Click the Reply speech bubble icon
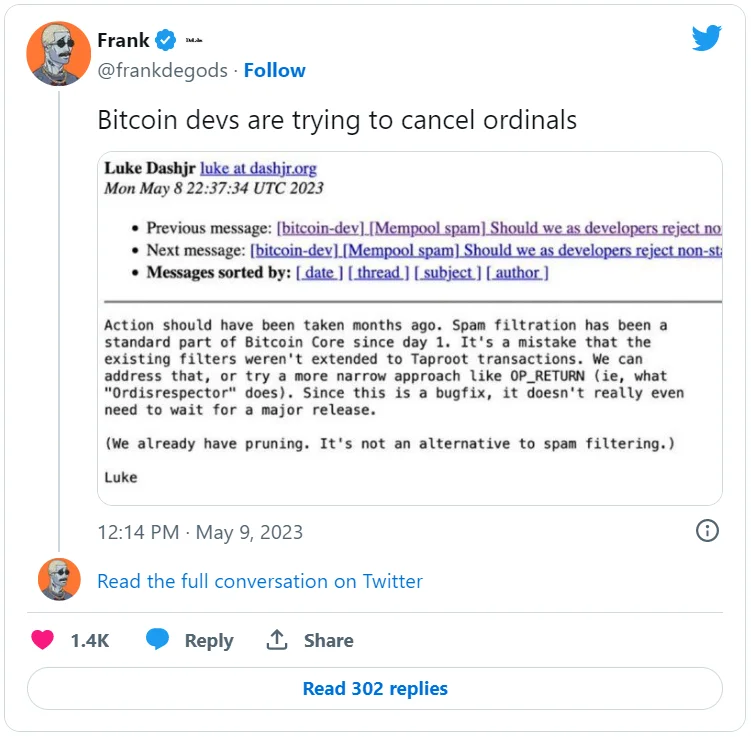Screen dimensions: 751x737 [158, 640]
